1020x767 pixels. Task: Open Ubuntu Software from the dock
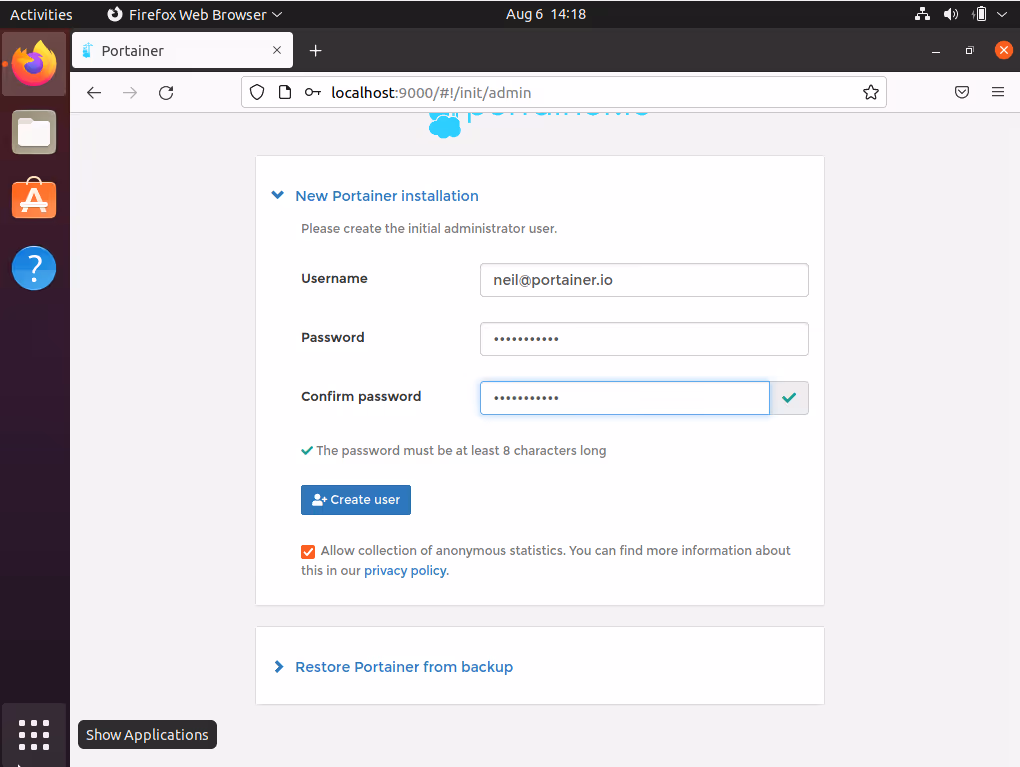[34, 198]
